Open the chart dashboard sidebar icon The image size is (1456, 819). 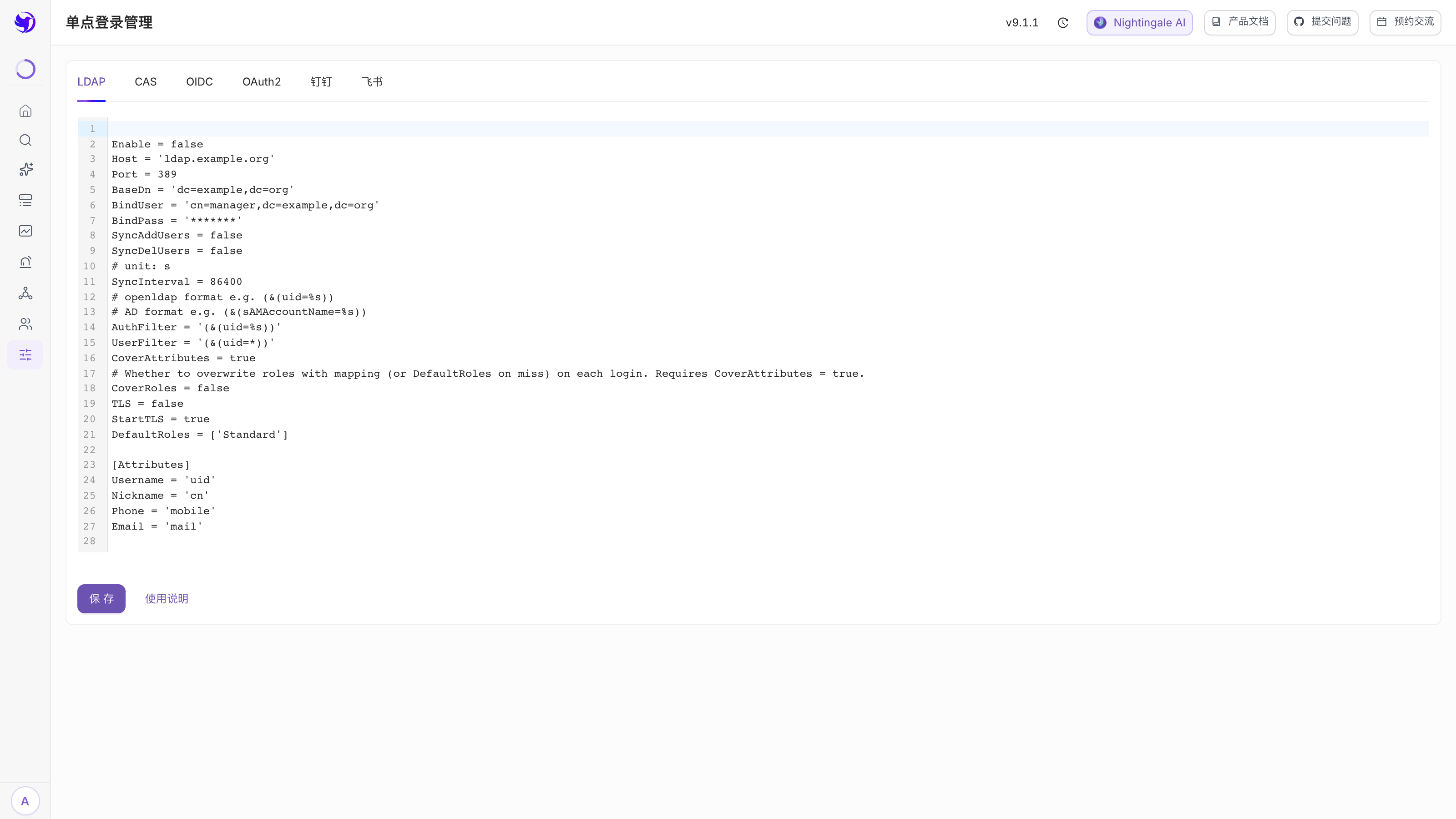coord(25,231)
